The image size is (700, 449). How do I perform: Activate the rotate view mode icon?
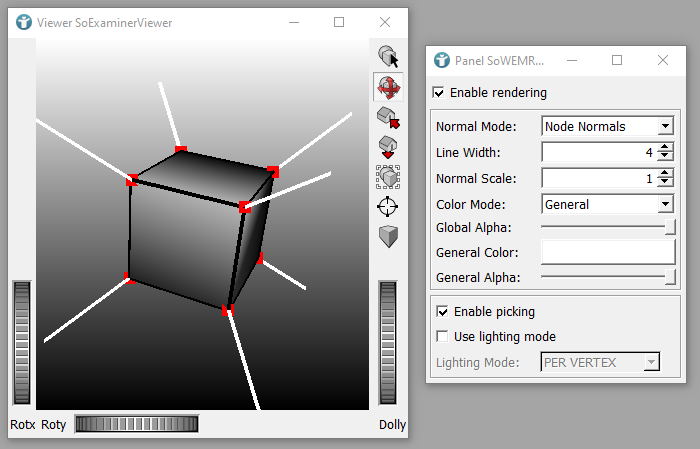(x=388, y=87)
